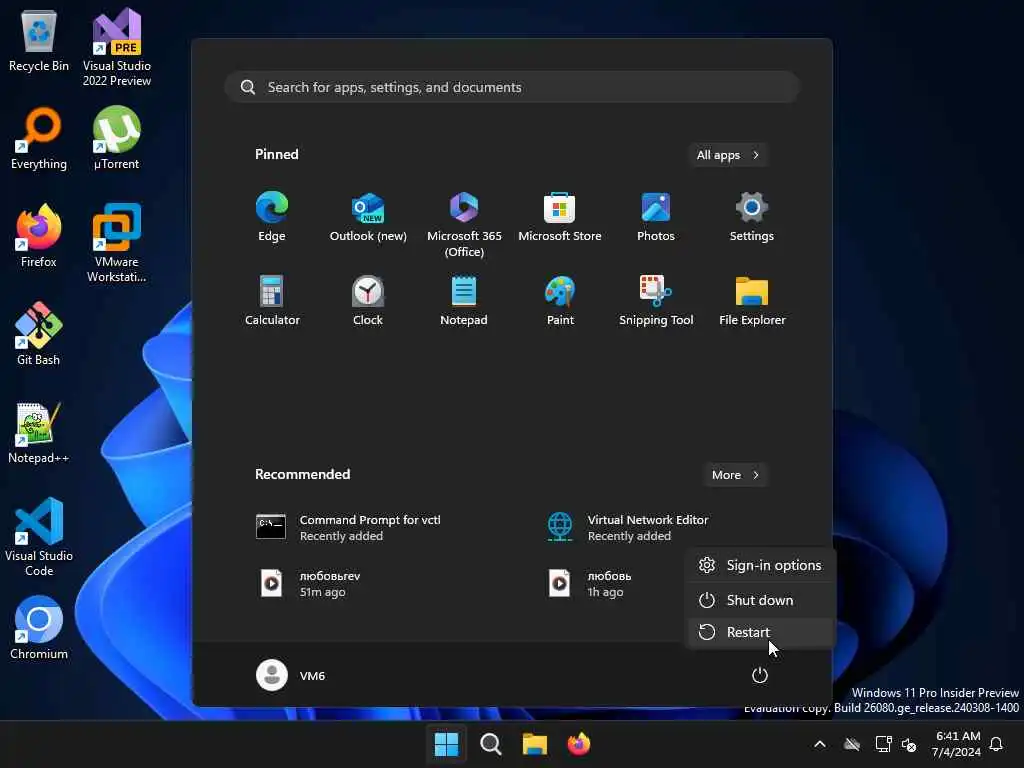1024x768 pixels.
Task: Open pinned Settings gear app
Action: (752, 217)
